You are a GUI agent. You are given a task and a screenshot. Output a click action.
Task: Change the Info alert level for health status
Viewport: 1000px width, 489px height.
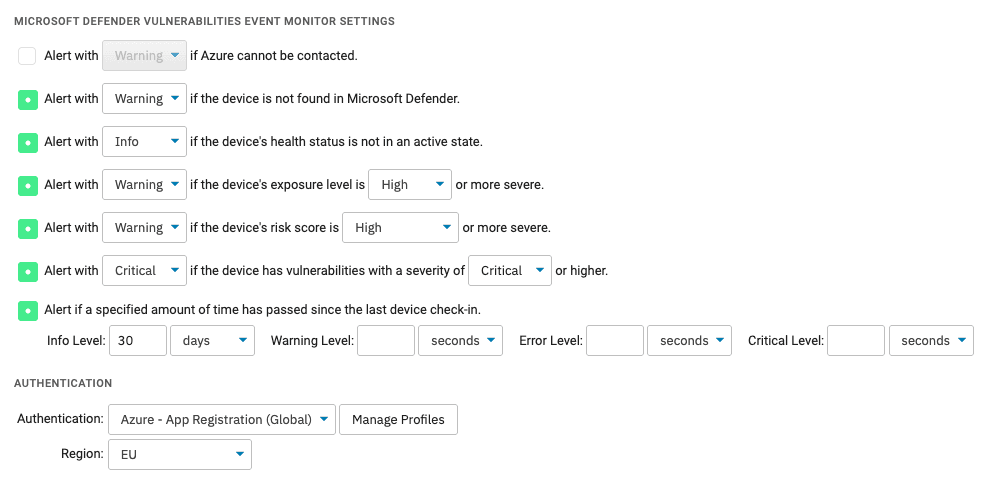145,142
